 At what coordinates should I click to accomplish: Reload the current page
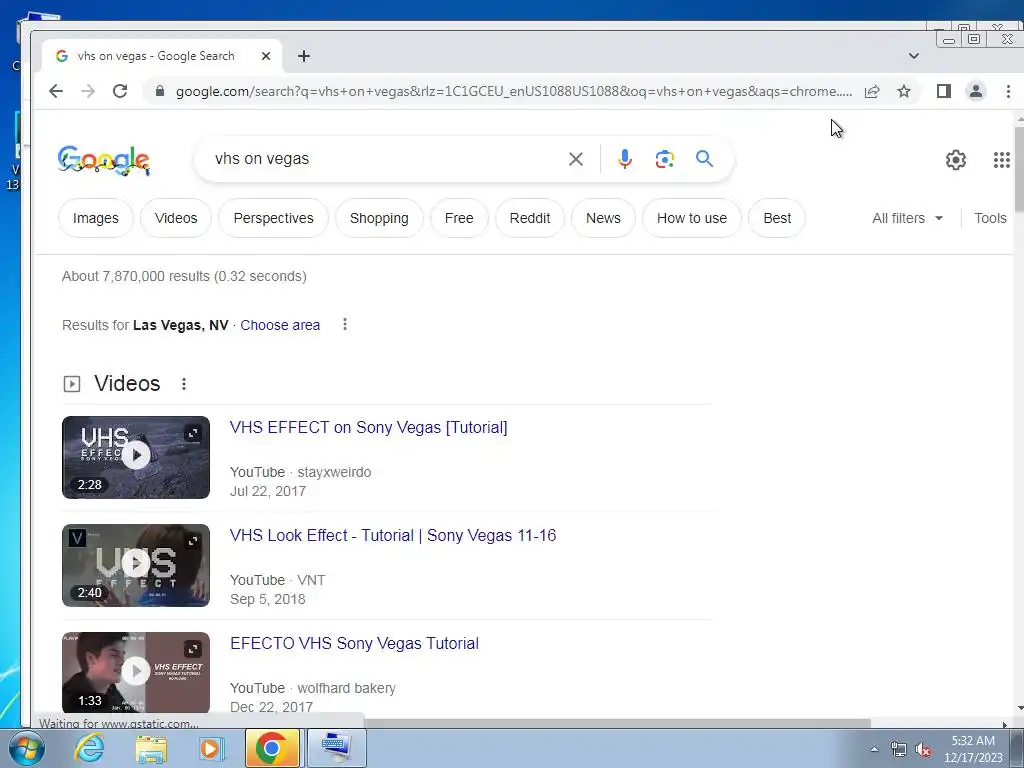(120, 91)
